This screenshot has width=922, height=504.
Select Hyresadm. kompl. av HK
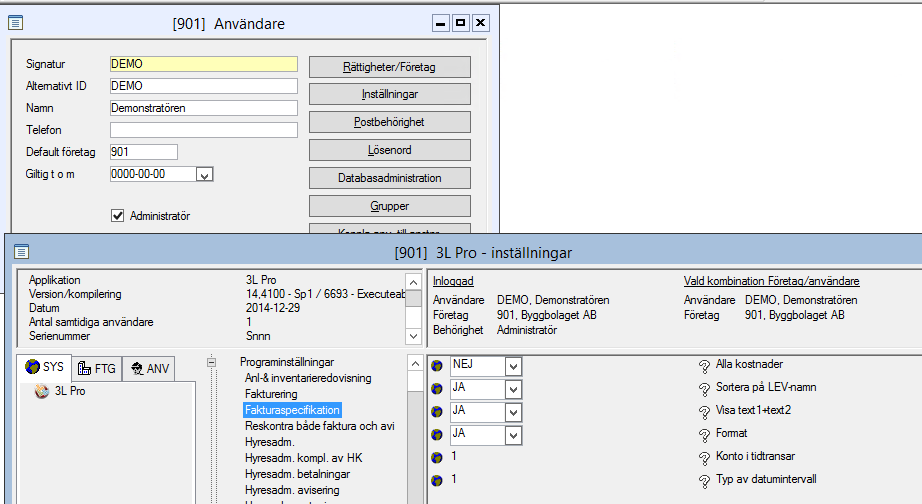[303, 458]
